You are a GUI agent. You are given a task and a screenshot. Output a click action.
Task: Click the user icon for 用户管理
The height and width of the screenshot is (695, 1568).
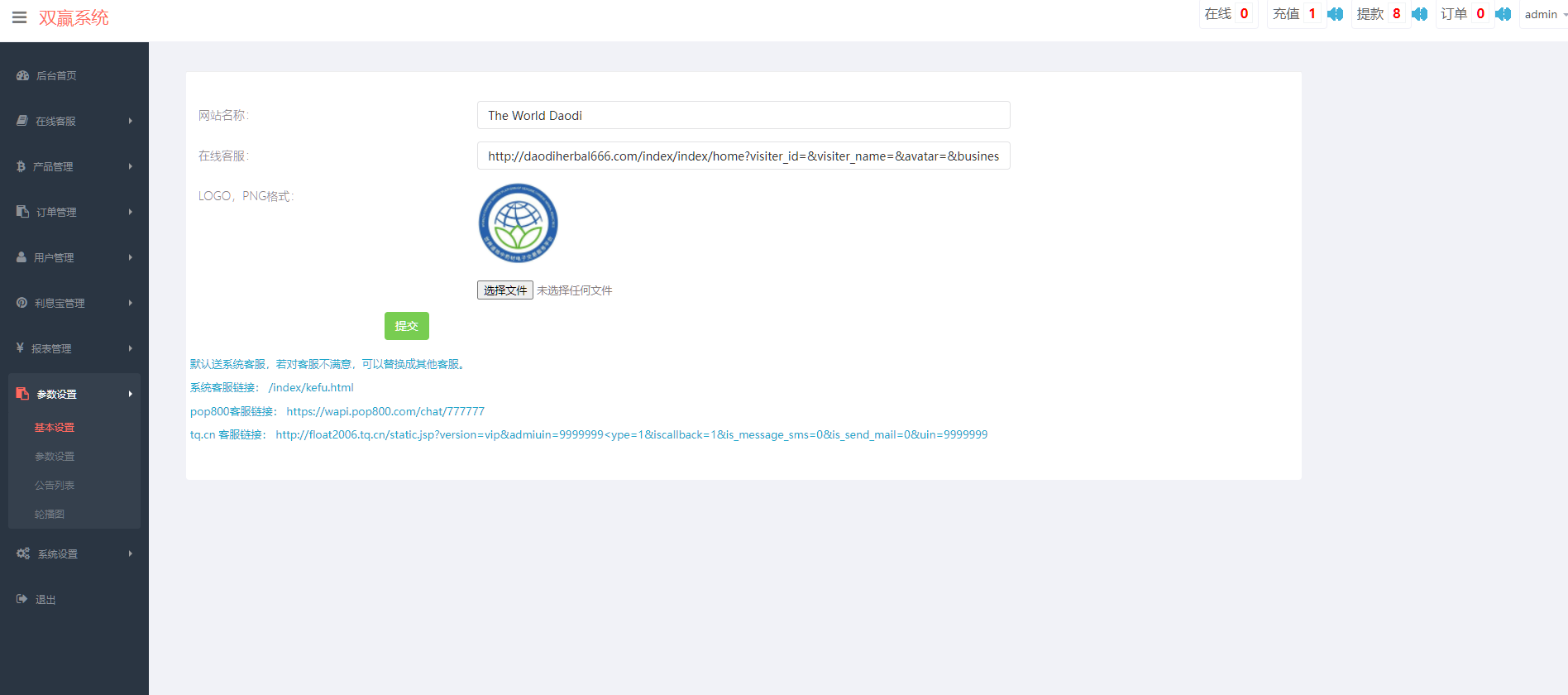(x=22, y=257)
